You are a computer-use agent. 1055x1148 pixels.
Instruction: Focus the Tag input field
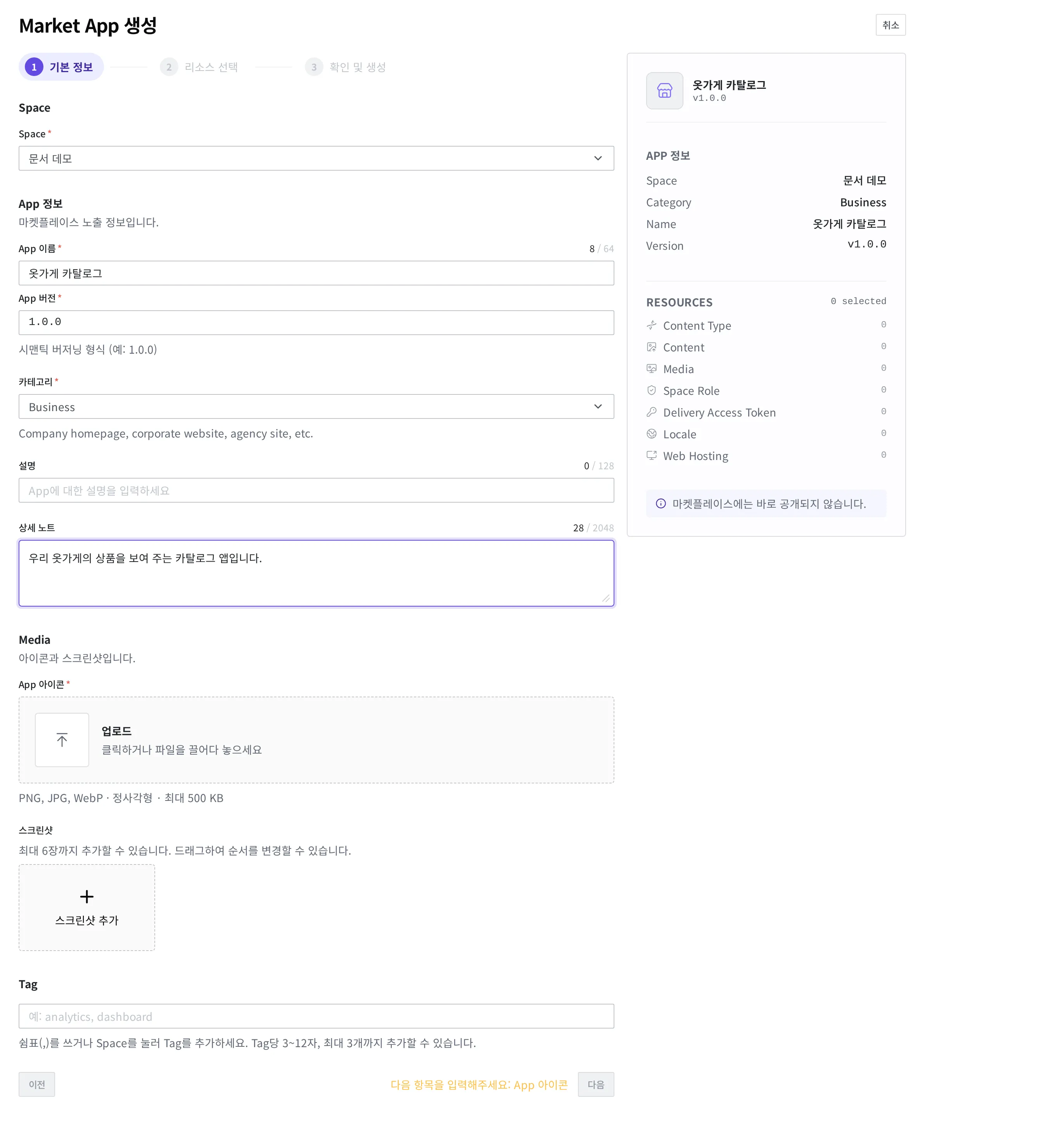tap(316, 1016)
